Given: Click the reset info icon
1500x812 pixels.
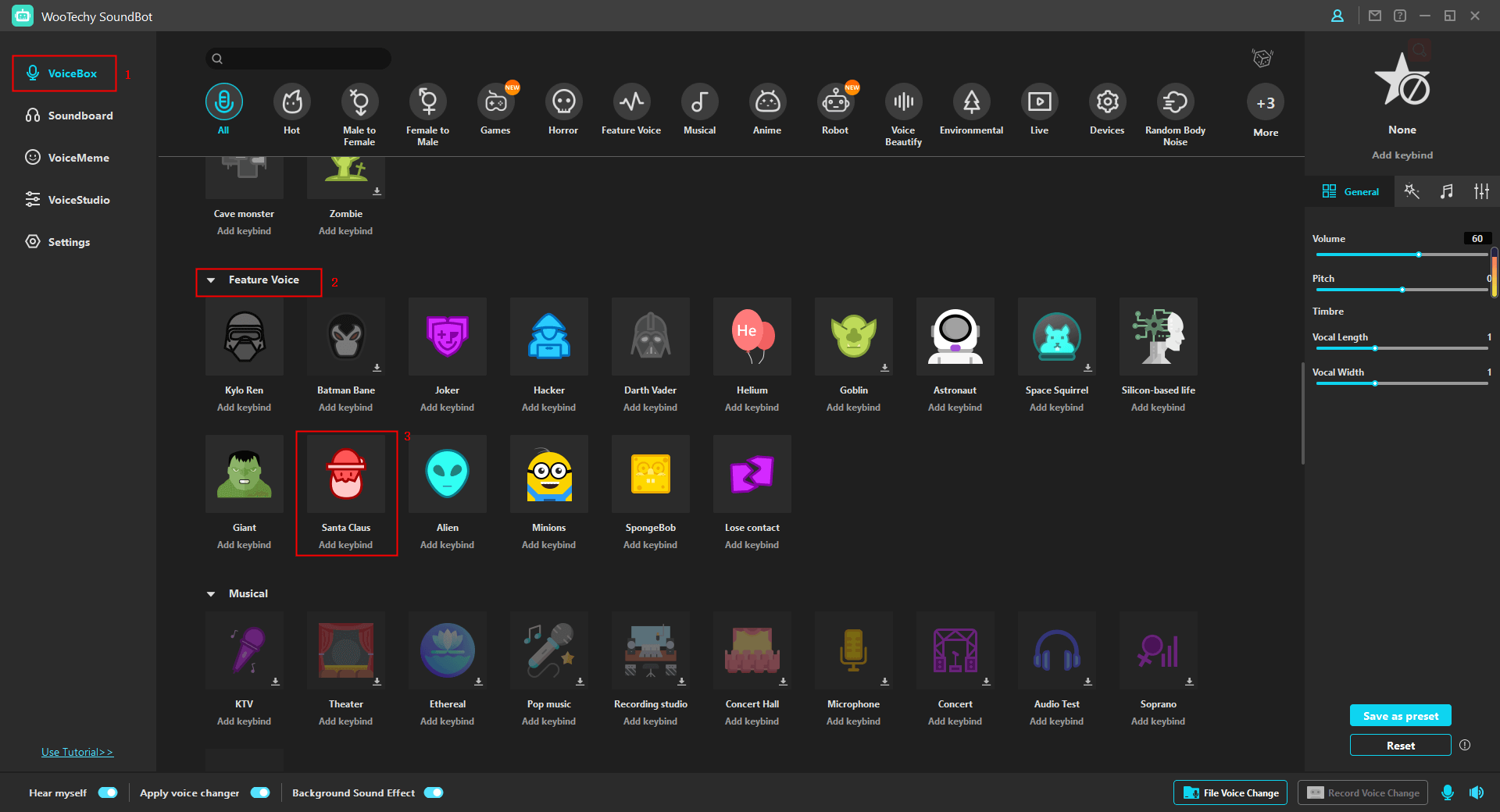Looking at the screenshot, I should click(x=1465, y=746).
